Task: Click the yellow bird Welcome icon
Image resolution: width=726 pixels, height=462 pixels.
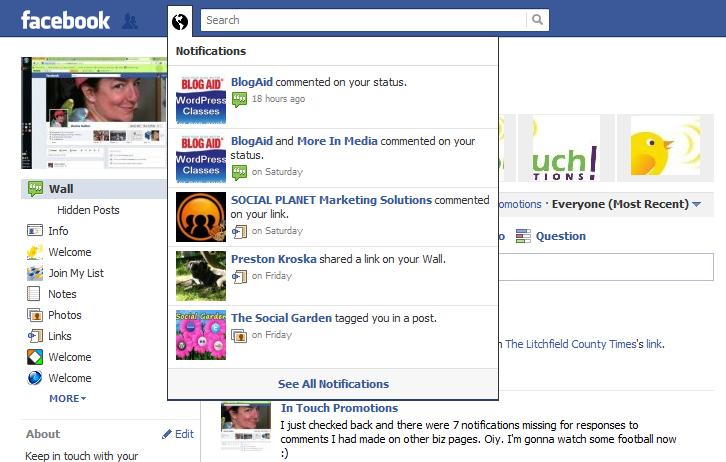Action: 35,252
